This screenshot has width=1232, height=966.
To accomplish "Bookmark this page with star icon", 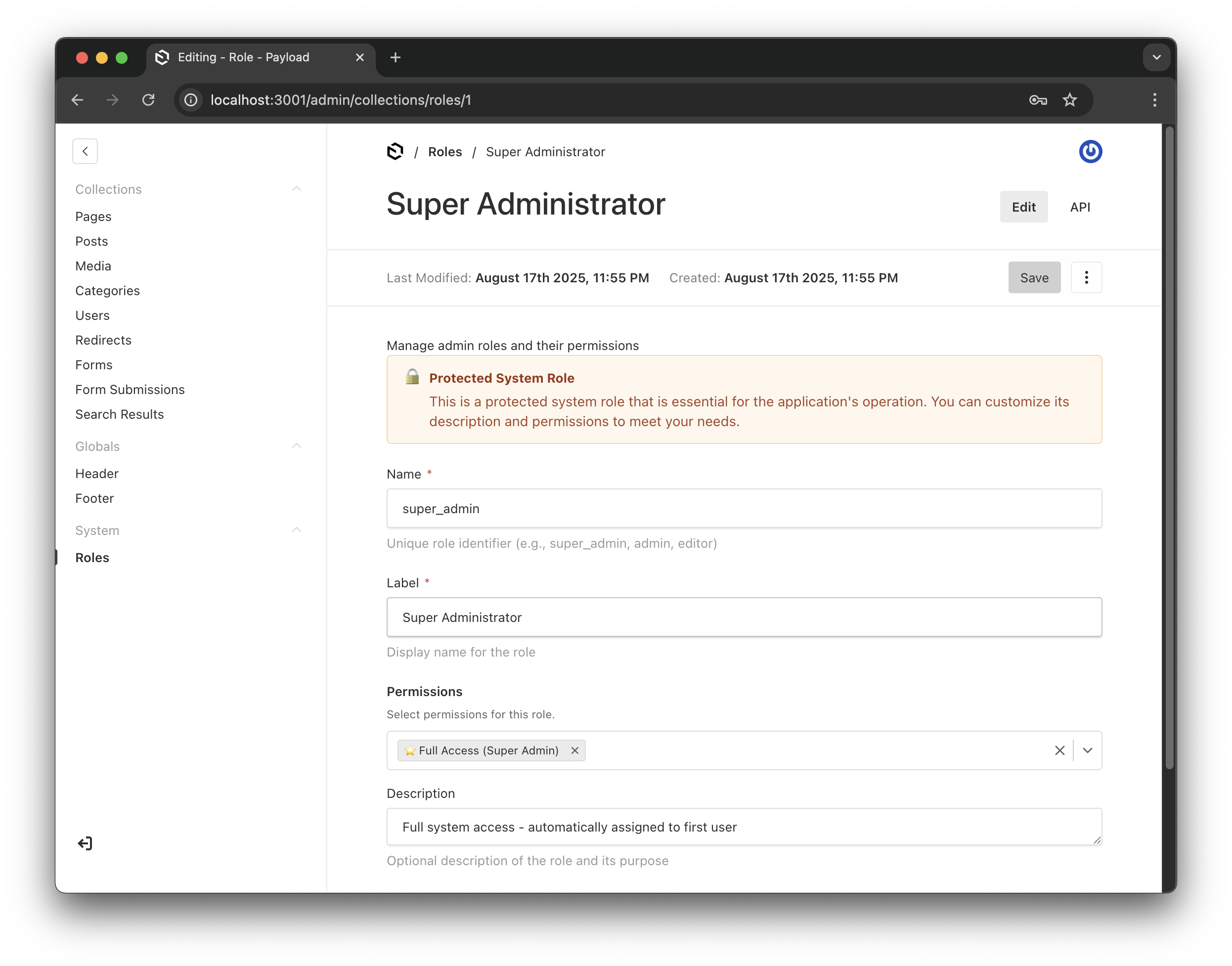I will (x=1069, y=100).
